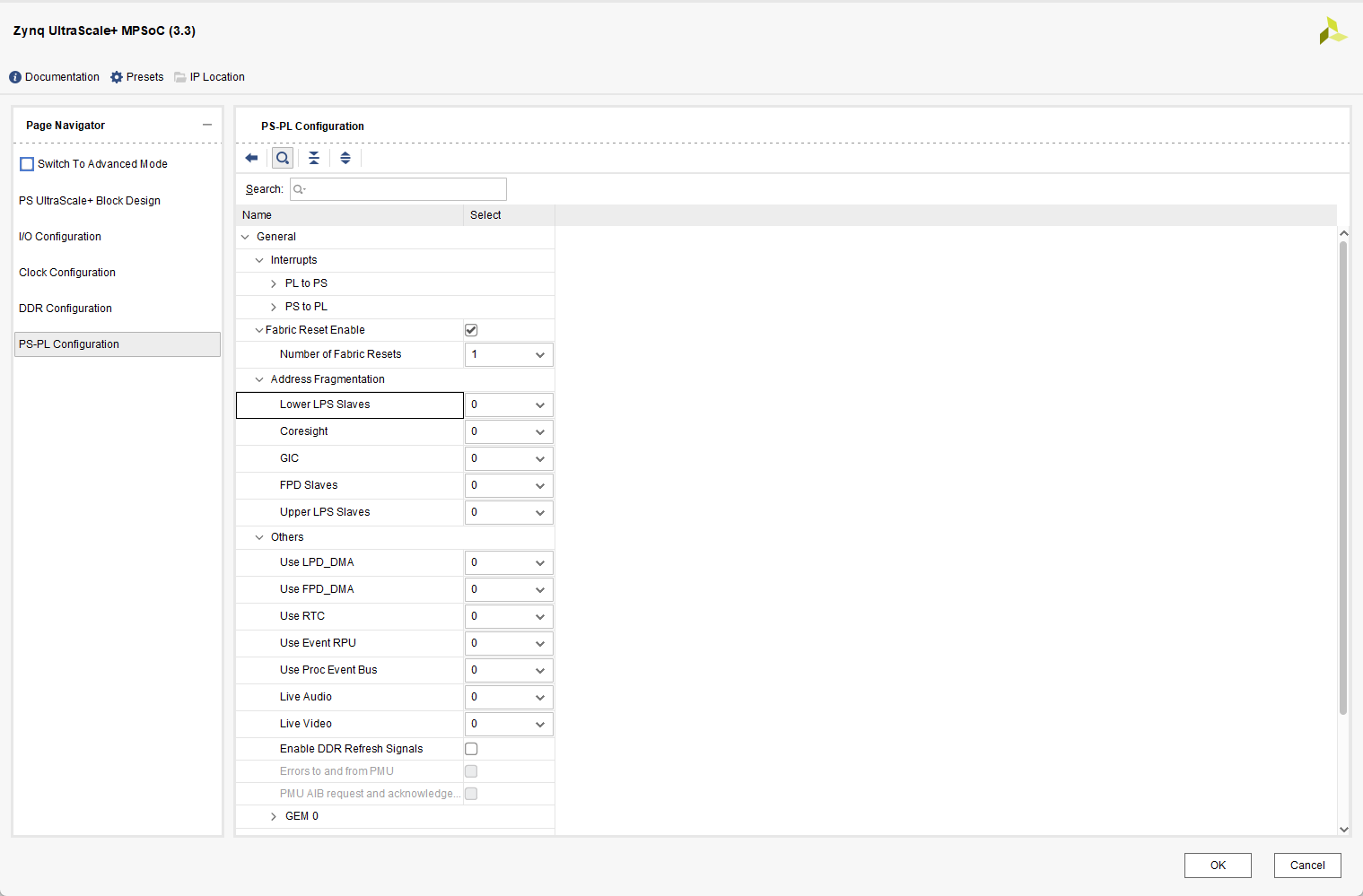Open FPD Slaves value dropdown
This screenshot has width=1363, height=896.
[509, 485]
